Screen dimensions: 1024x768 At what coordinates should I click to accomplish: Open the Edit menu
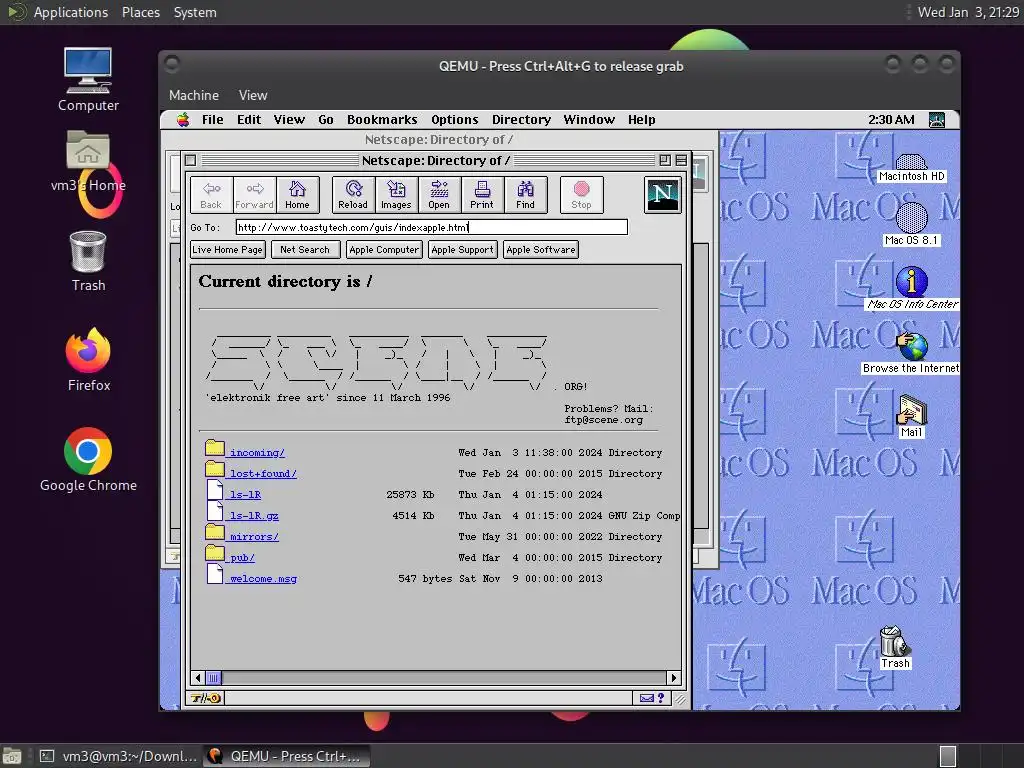pos(249,120)
